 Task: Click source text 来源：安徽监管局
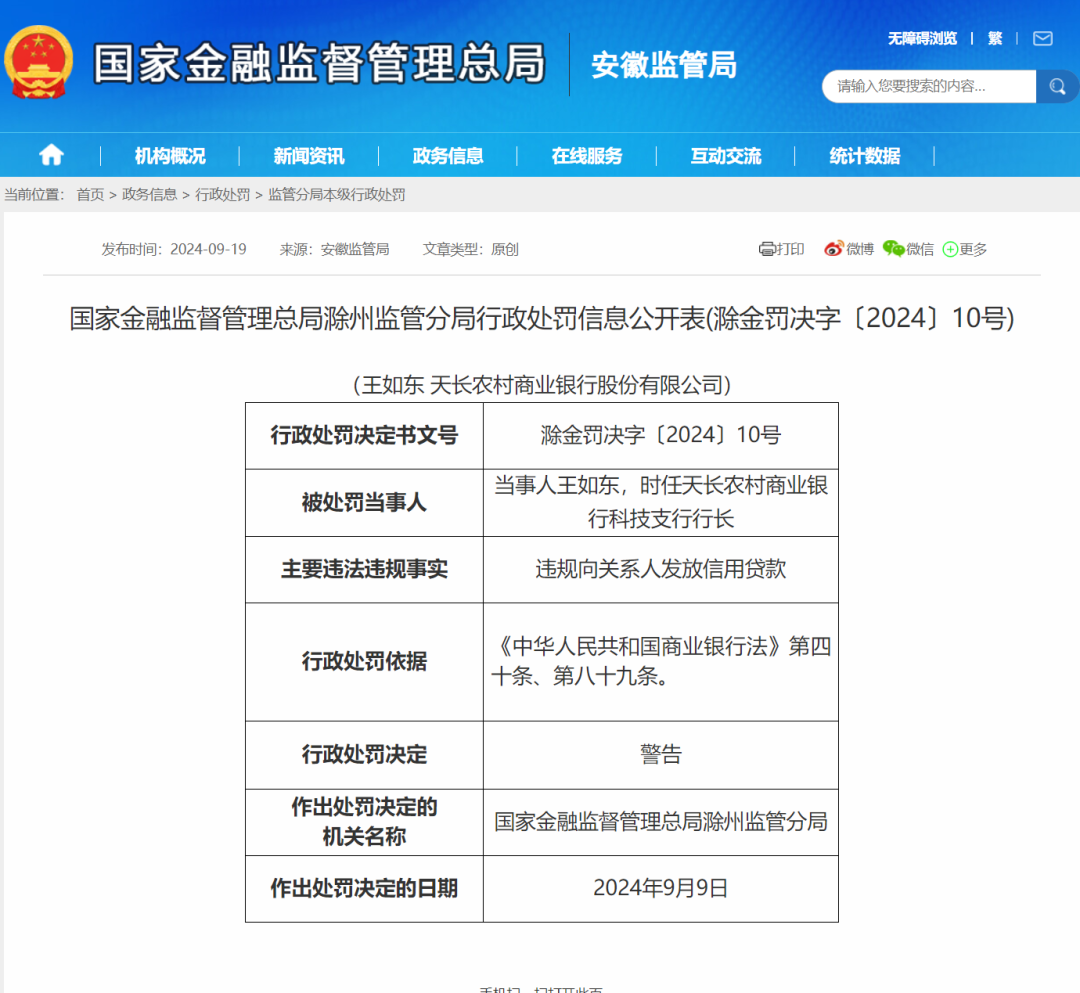coord(334,249)
